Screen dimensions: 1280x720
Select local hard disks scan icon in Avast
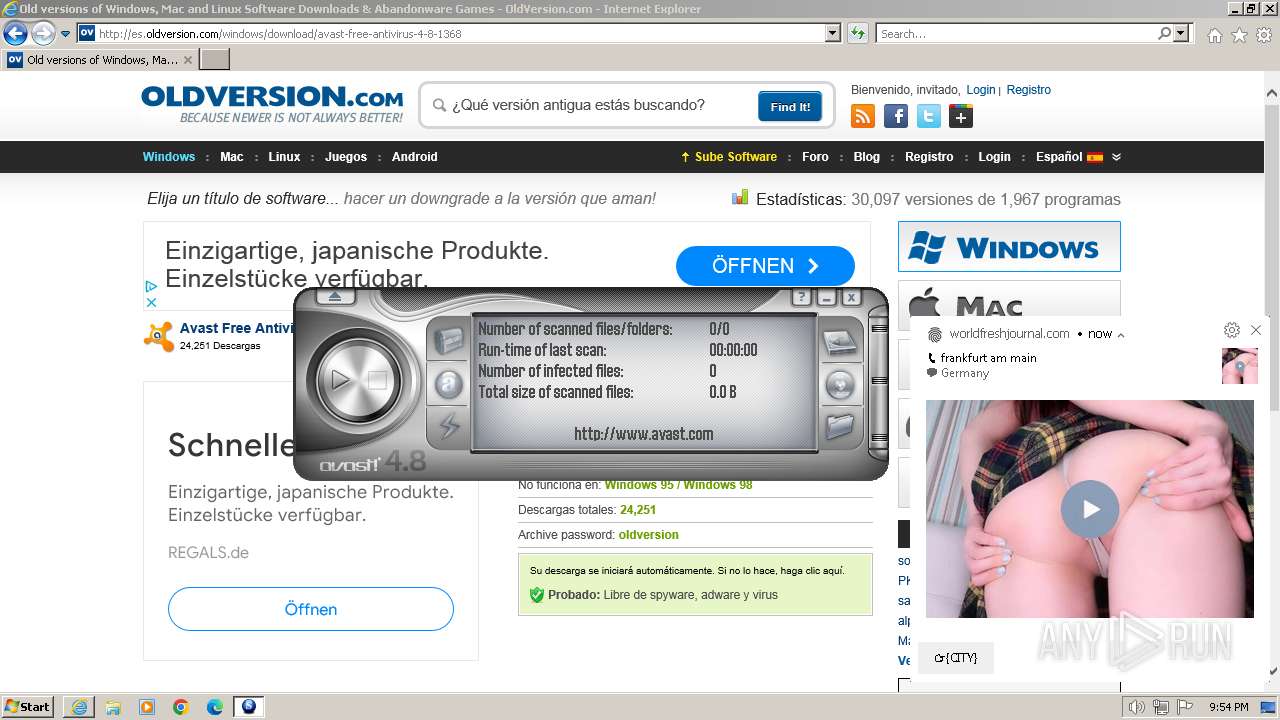(x=839, y=343)
